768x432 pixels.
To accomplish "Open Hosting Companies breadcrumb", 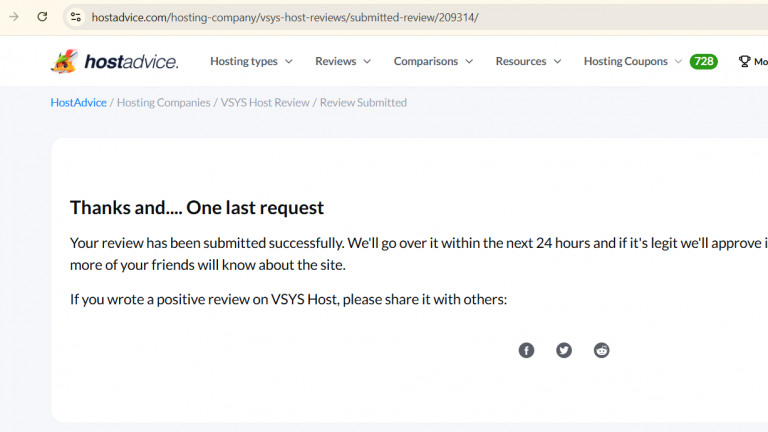I will pyautogui.click(x=164, y=102).
